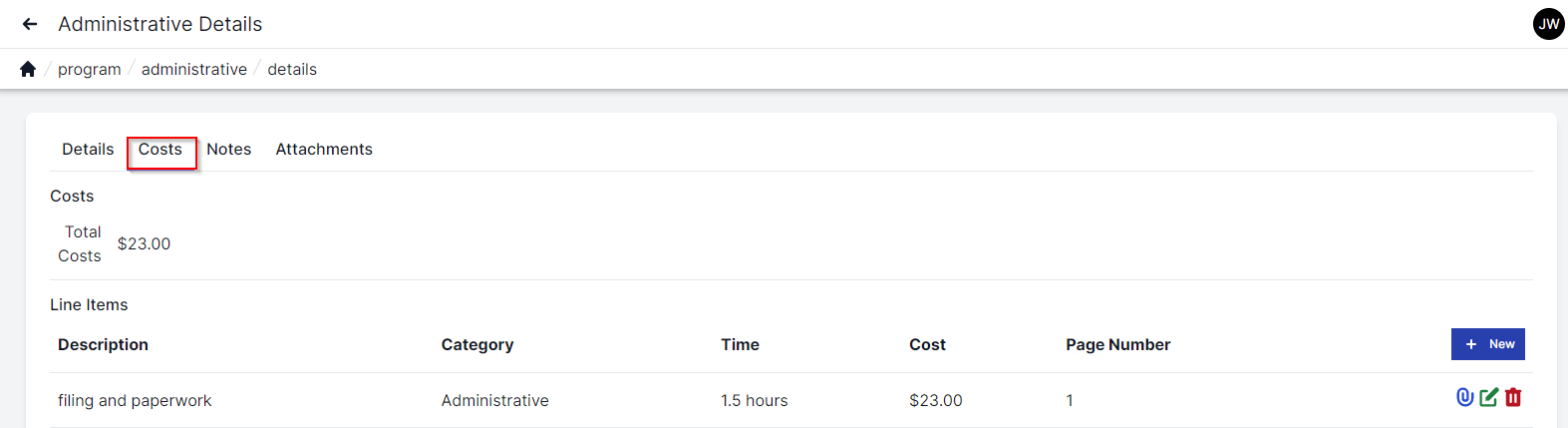
Task: Click the paperclip attachment icon for line item
Action: [1464, 397]
